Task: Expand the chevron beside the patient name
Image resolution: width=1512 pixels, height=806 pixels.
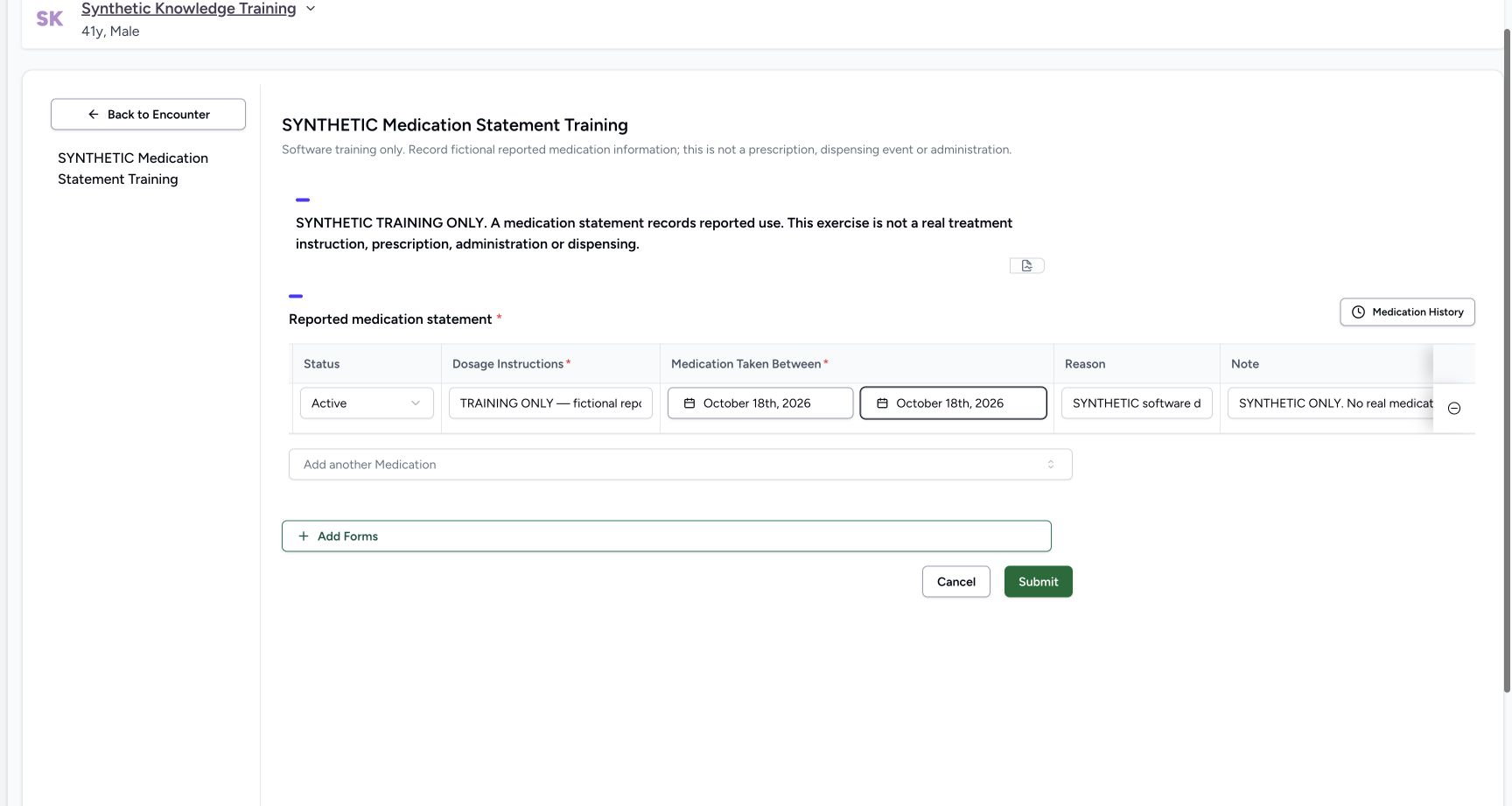Action: point(310,9)
